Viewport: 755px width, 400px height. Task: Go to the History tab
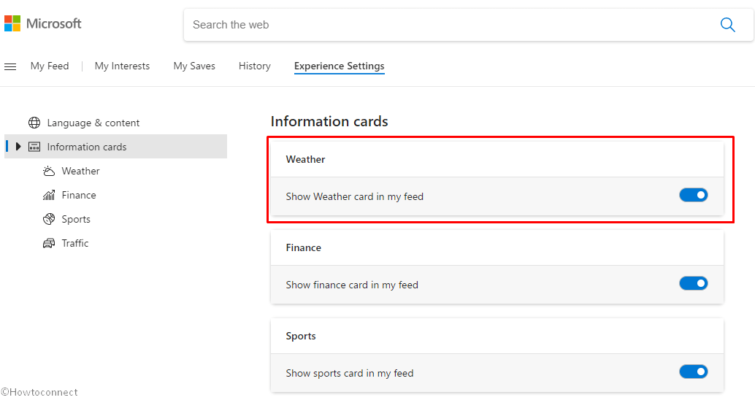pyautogui.click(x=254, y=66)
